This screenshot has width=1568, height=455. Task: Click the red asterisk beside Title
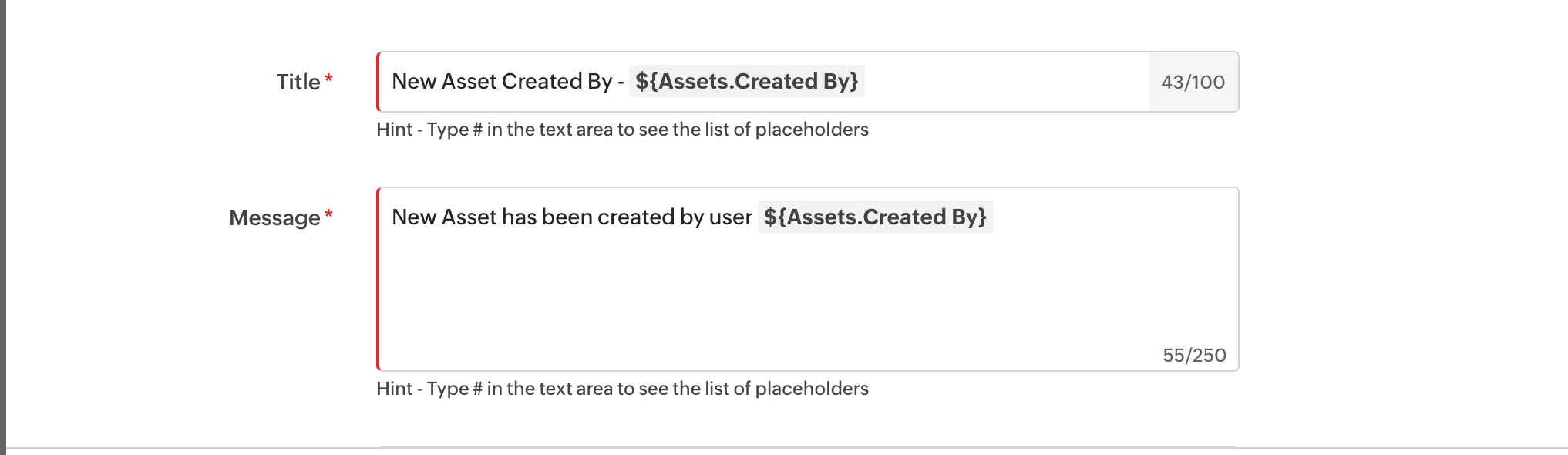[328, 79]
